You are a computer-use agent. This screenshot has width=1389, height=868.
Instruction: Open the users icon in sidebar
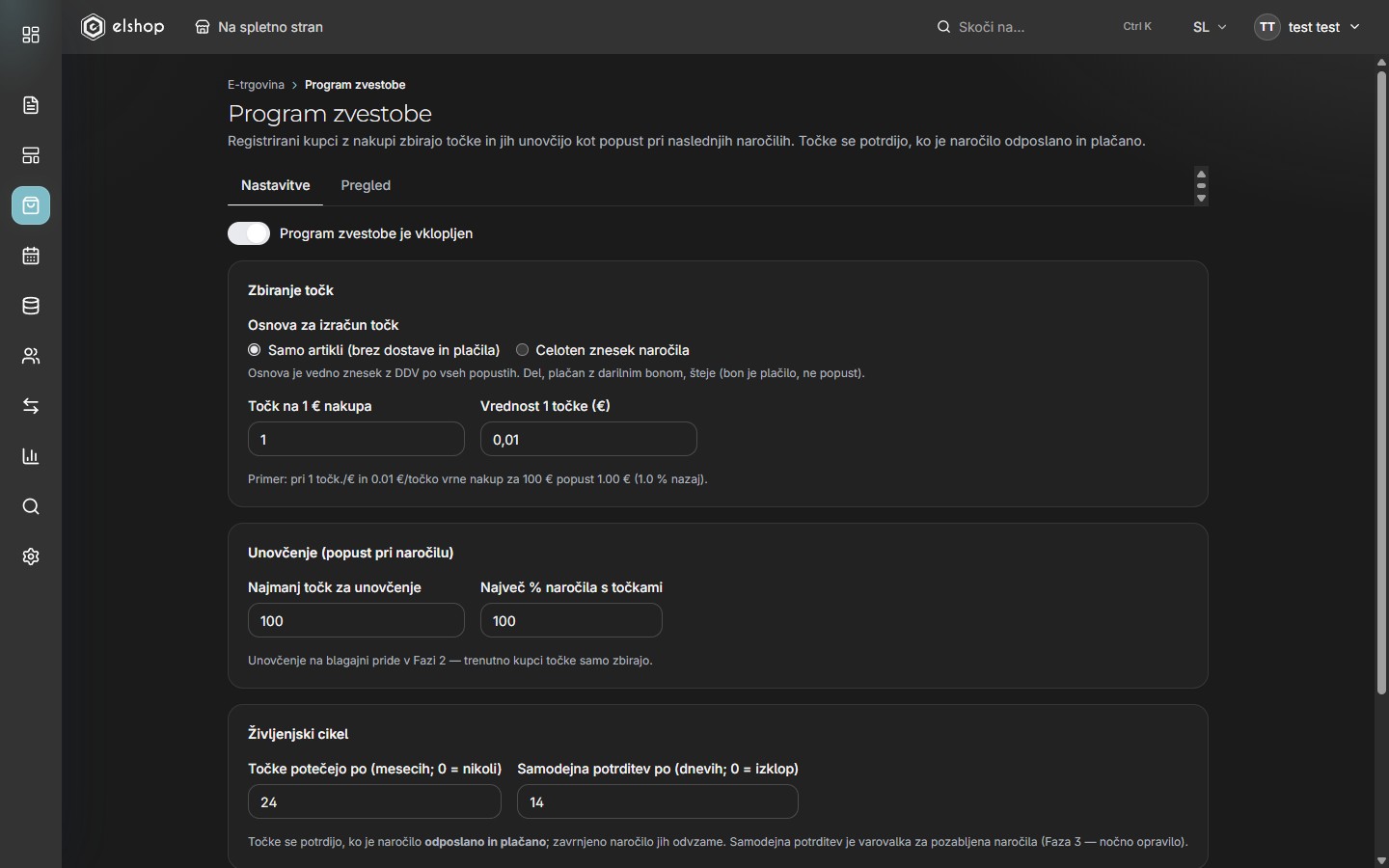click(31, 356)
